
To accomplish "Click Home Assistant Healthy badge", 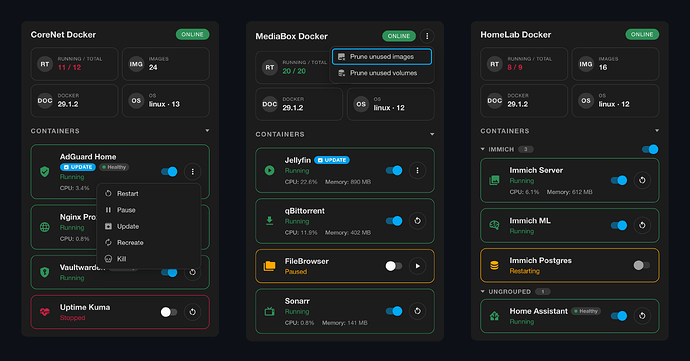I will [586, 311].
